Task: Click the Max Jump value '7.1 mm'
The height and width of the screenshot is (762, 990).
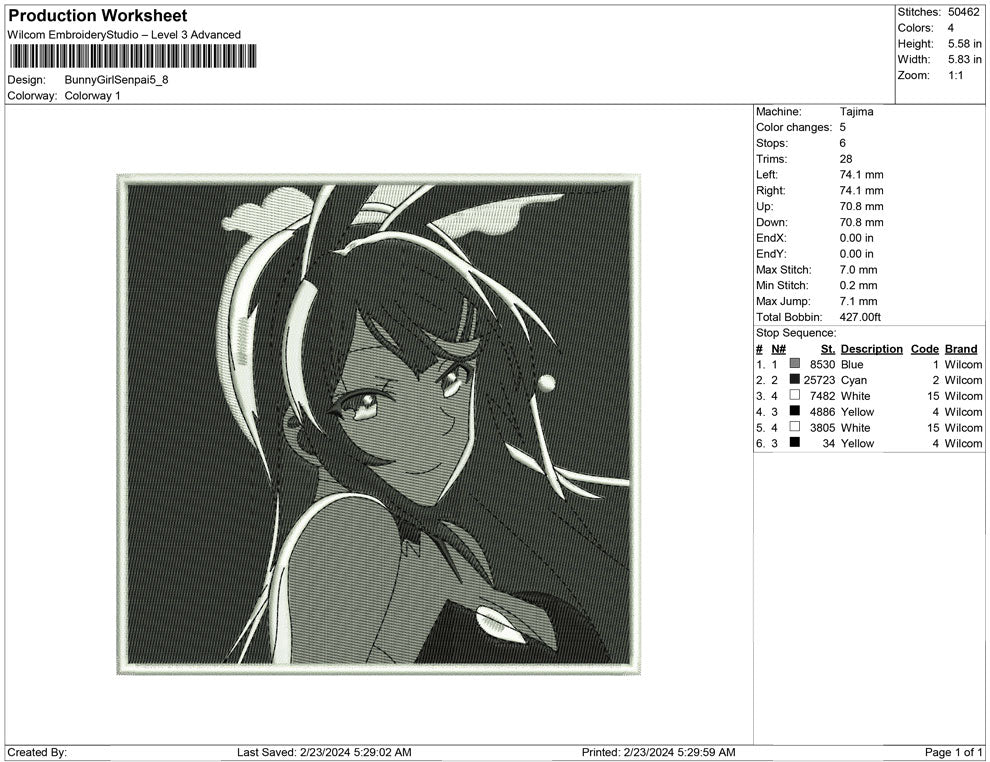Action: pyautogui.click(x=858, y=301)
